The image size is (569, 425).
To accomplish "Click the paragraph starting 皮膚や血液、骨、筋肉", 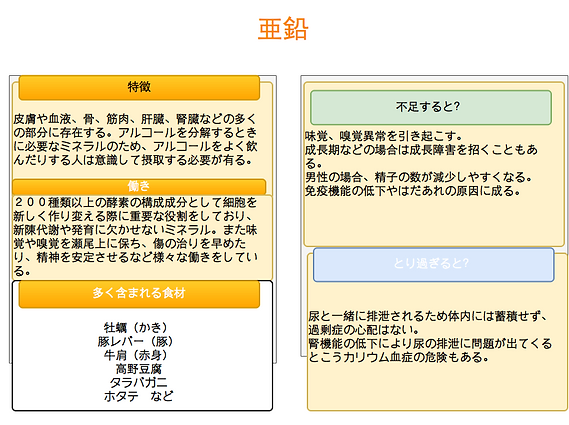I will click(x=135, y=139).
